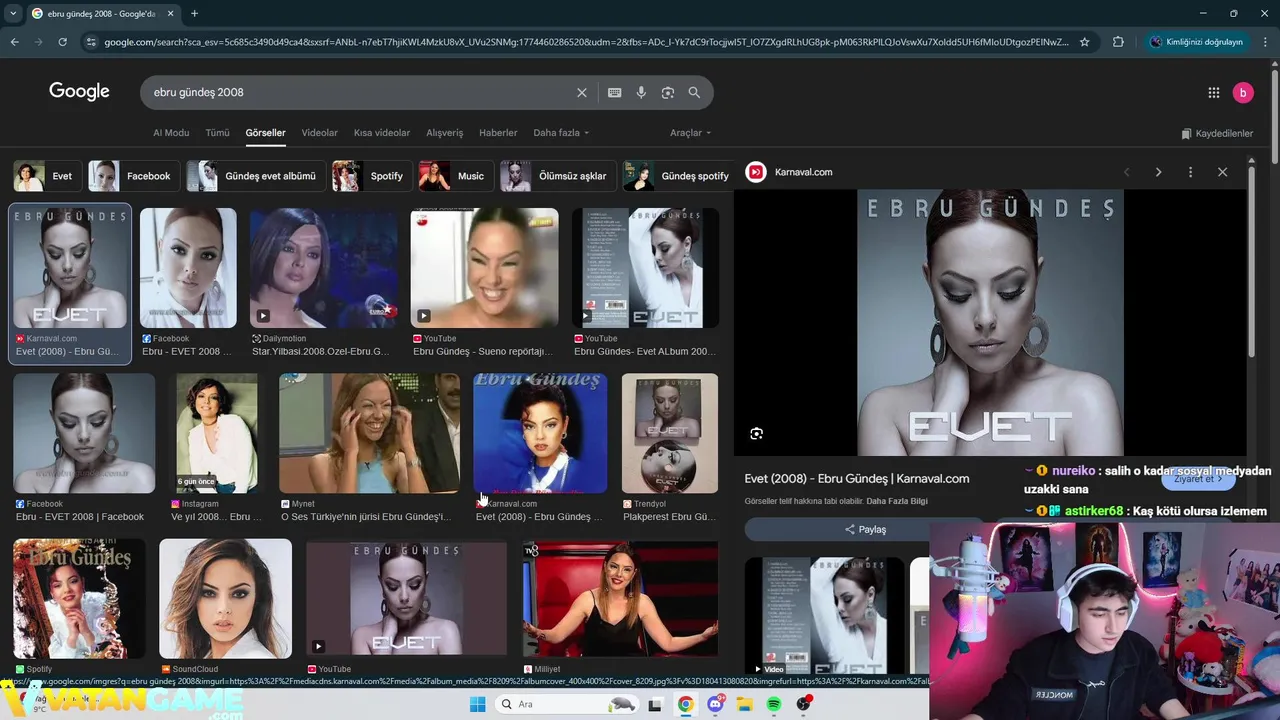This screenshot has height=720, width=1280.
Task: Expand the Araçlar tools dropdown
Action: (690, 132)
